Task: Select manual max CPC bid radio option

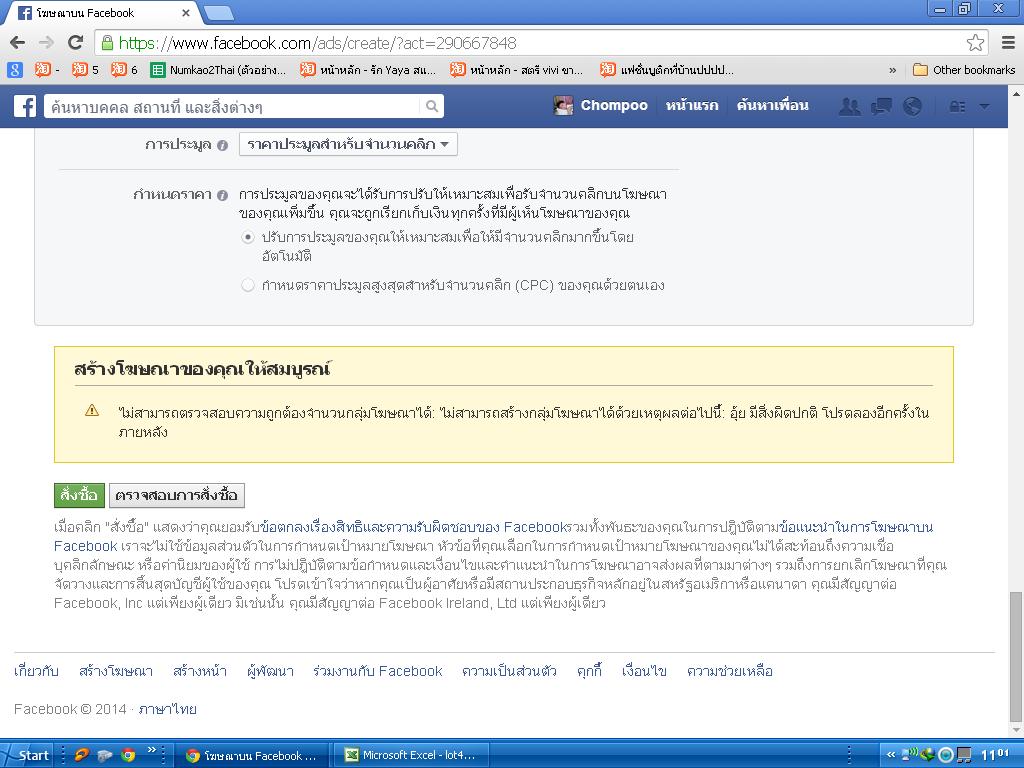Action: coord(248,285)
